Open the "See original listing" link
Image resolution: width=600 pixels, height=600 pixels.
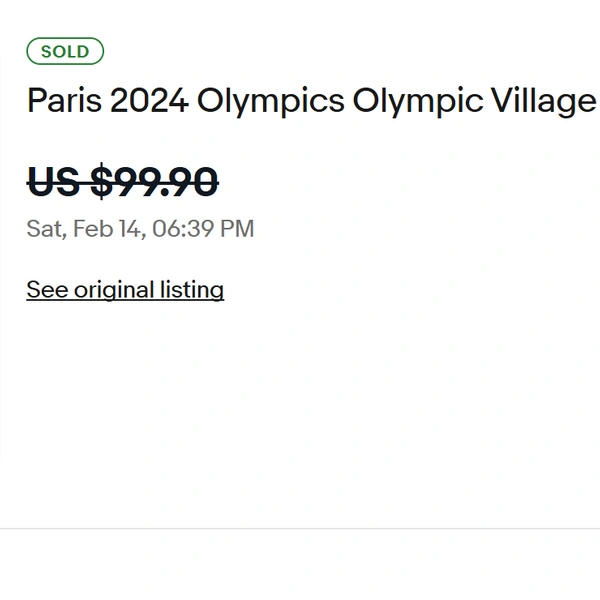click(125, 290)
